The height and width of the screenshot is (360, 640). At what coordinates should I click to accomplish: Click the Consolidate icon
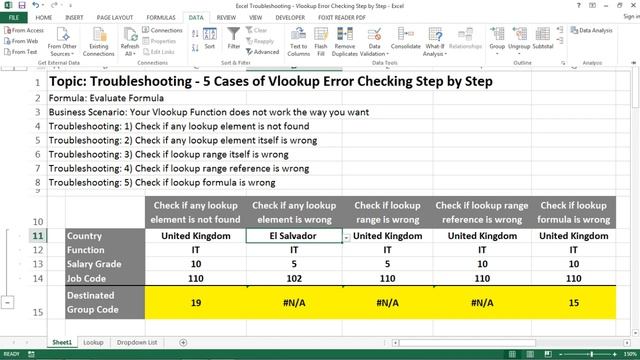[x=405, y=39]
